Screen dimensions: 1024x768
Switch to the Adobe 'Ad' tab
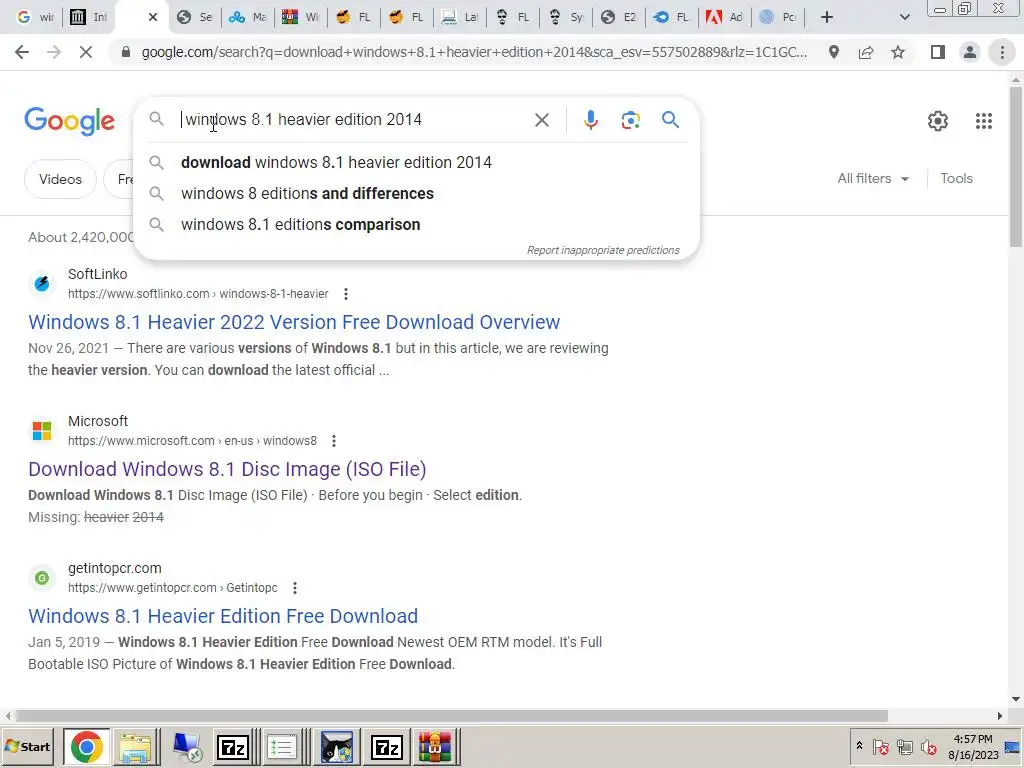pos(724,17)
